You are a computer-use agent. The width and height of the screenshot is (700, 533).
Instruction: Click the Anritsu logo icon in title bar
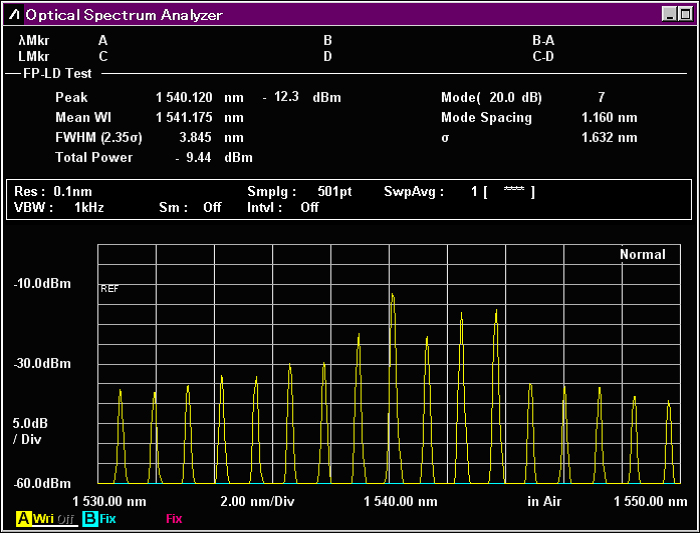click(14, 15)
